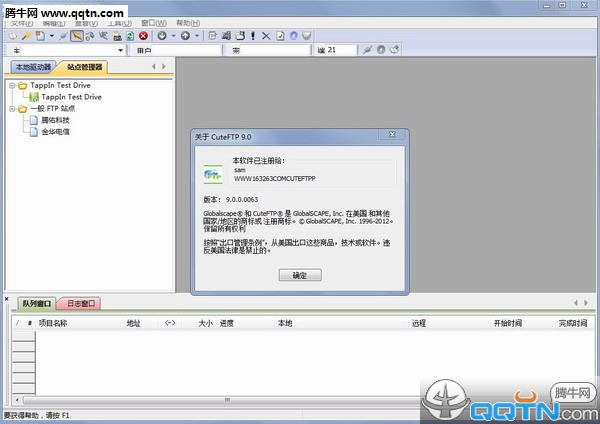This screenshot has width=600, height=424.
Task: Open the Upload options dropdown arrow
Action: tap(197, 36)
